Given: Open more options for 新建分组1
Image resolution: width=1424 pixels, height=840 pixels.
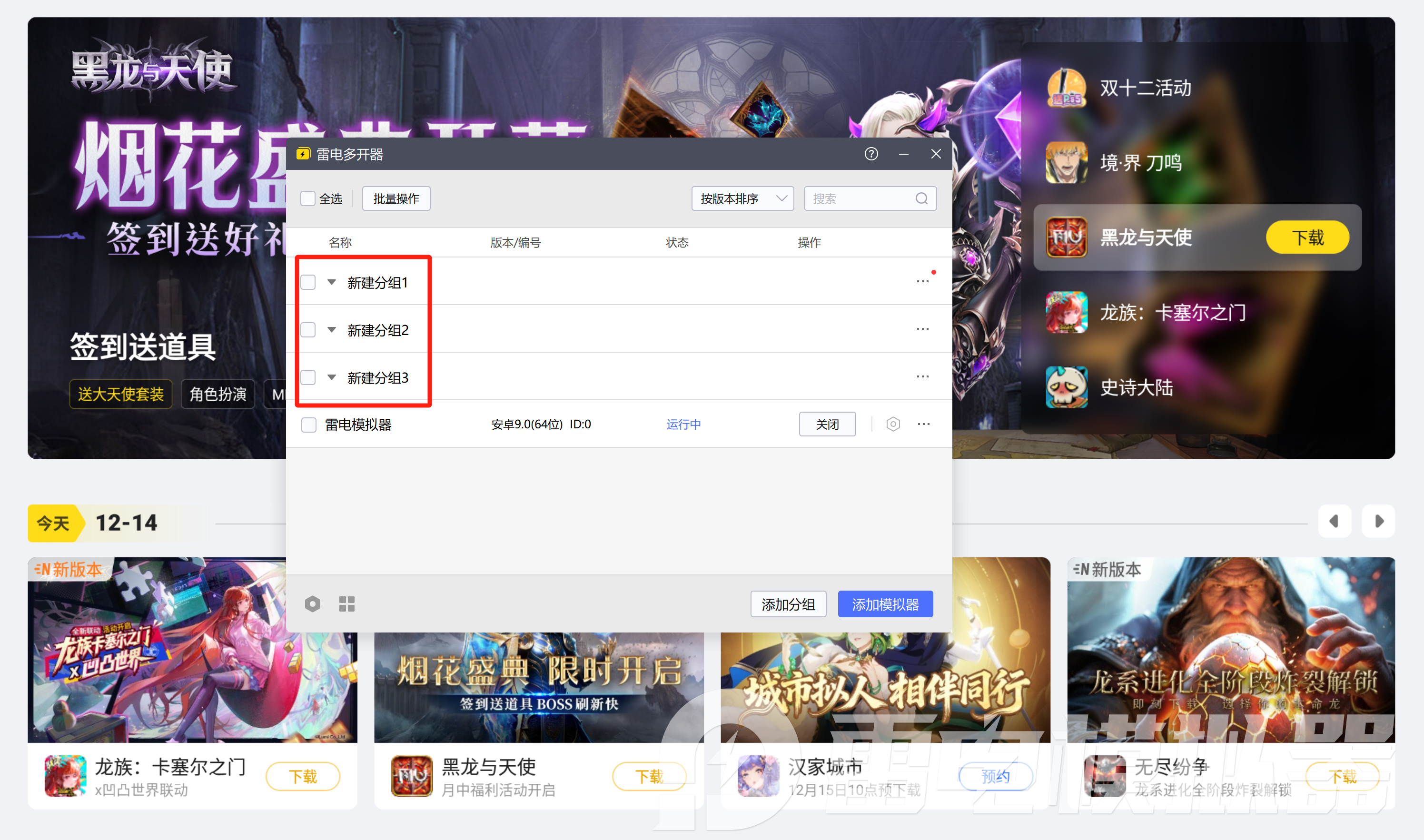Looking at the screenshot, I should click(922, 281).
